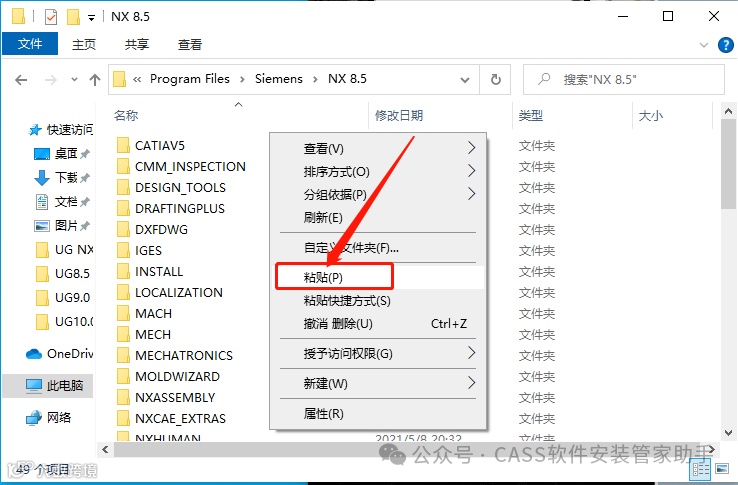Expand 授予访问权限(G) submenu arrow

(471, 353)
